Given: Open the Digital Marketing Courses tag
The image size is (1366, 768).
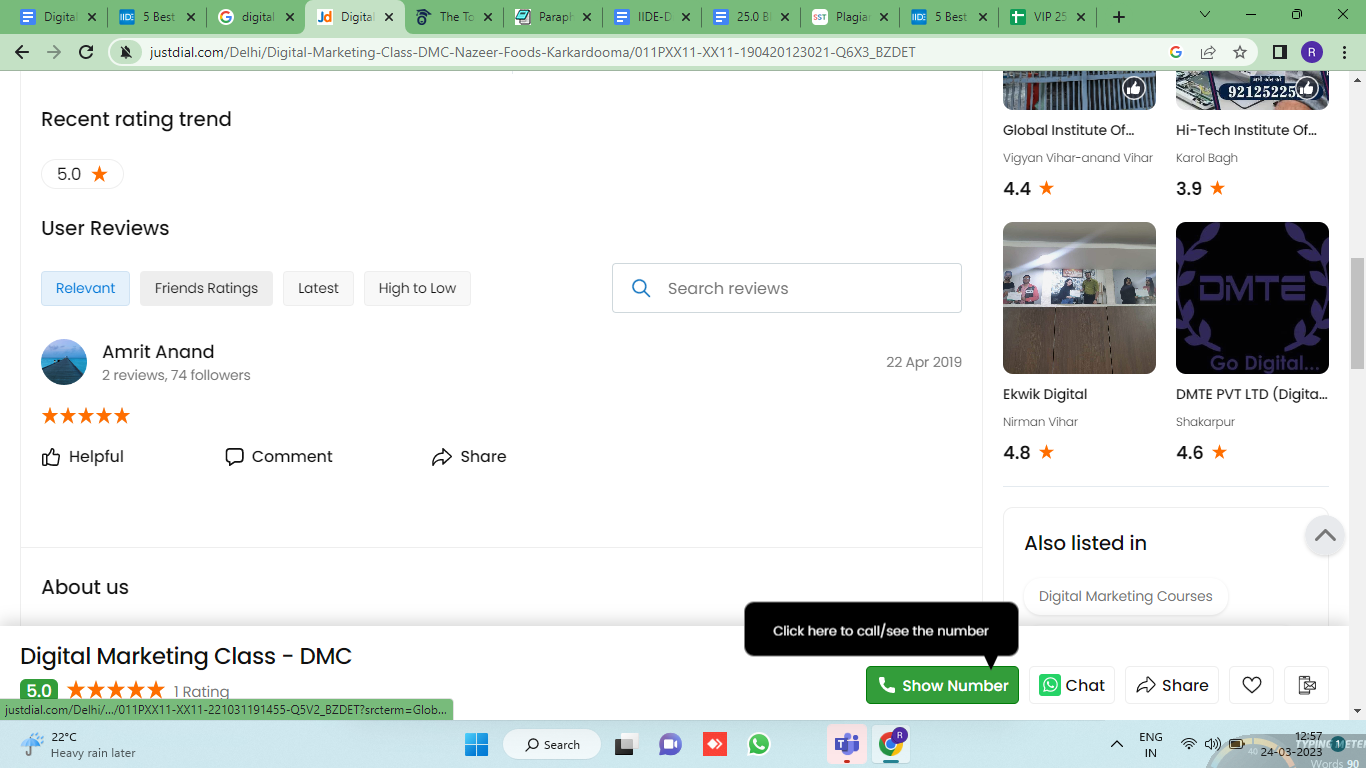Looking at the screenshot, I should point(1125,596).
